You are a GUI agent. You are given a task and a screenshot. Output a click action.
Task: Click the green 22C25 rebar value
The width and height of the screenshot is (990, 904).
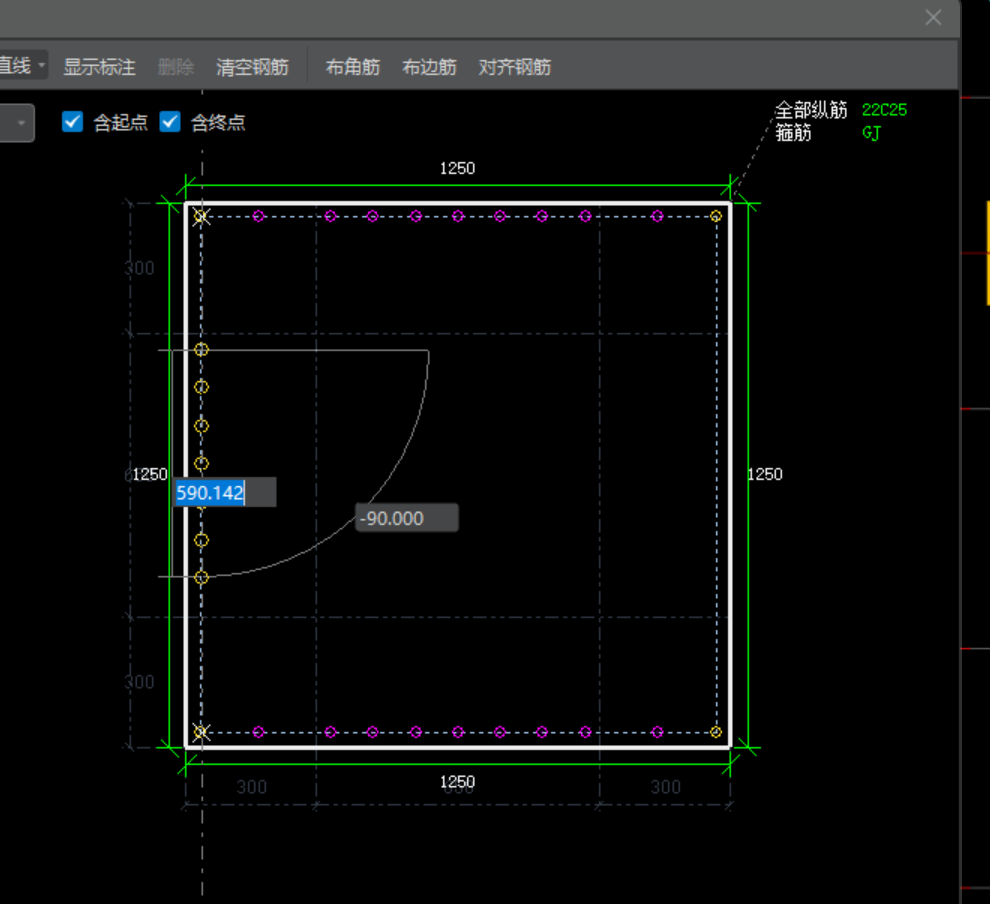(x=884, y=110)
